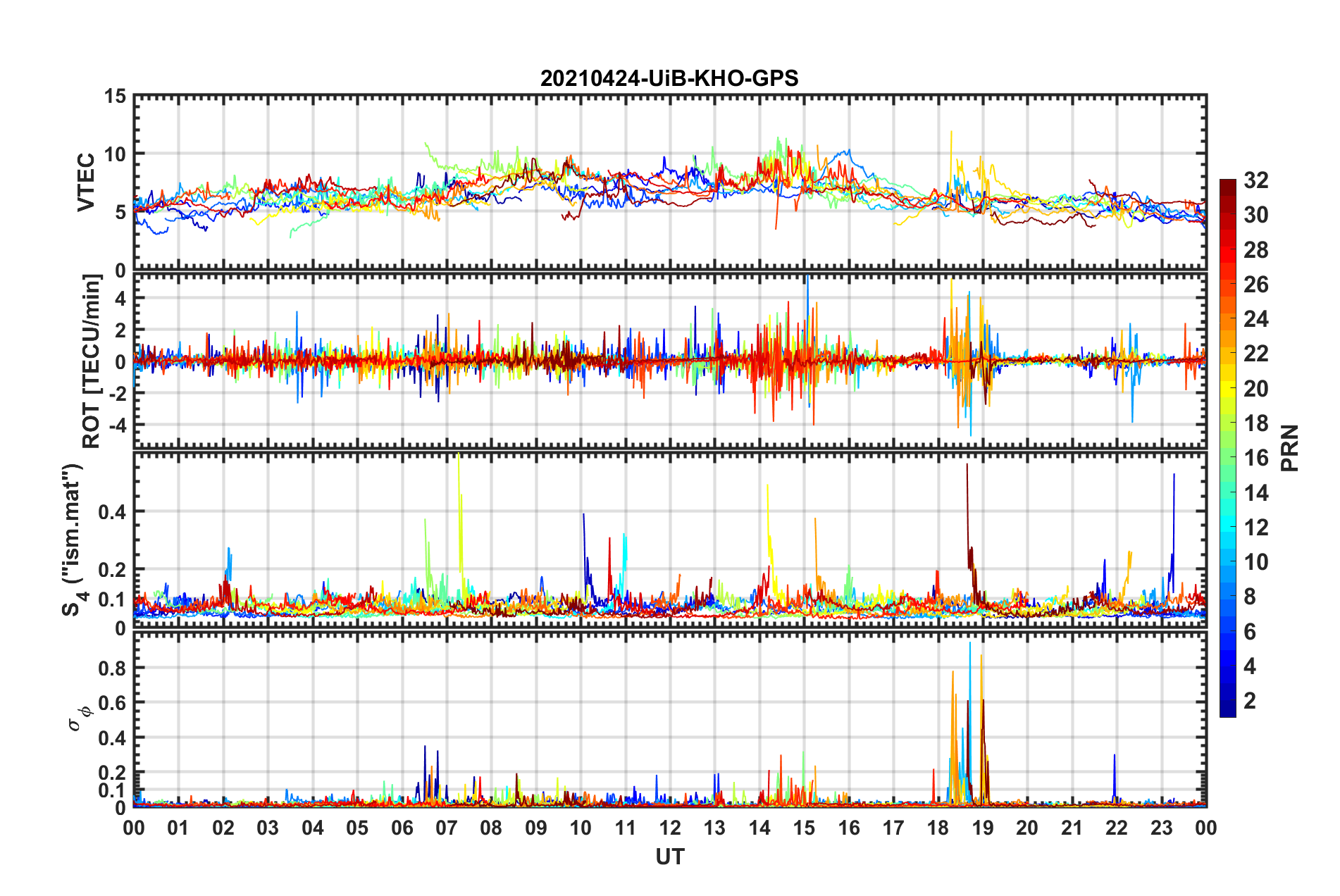Click the PRN colorbar
This screenshot has height=896, width=1340.
pyautogui.click(x=1227, y=448)
